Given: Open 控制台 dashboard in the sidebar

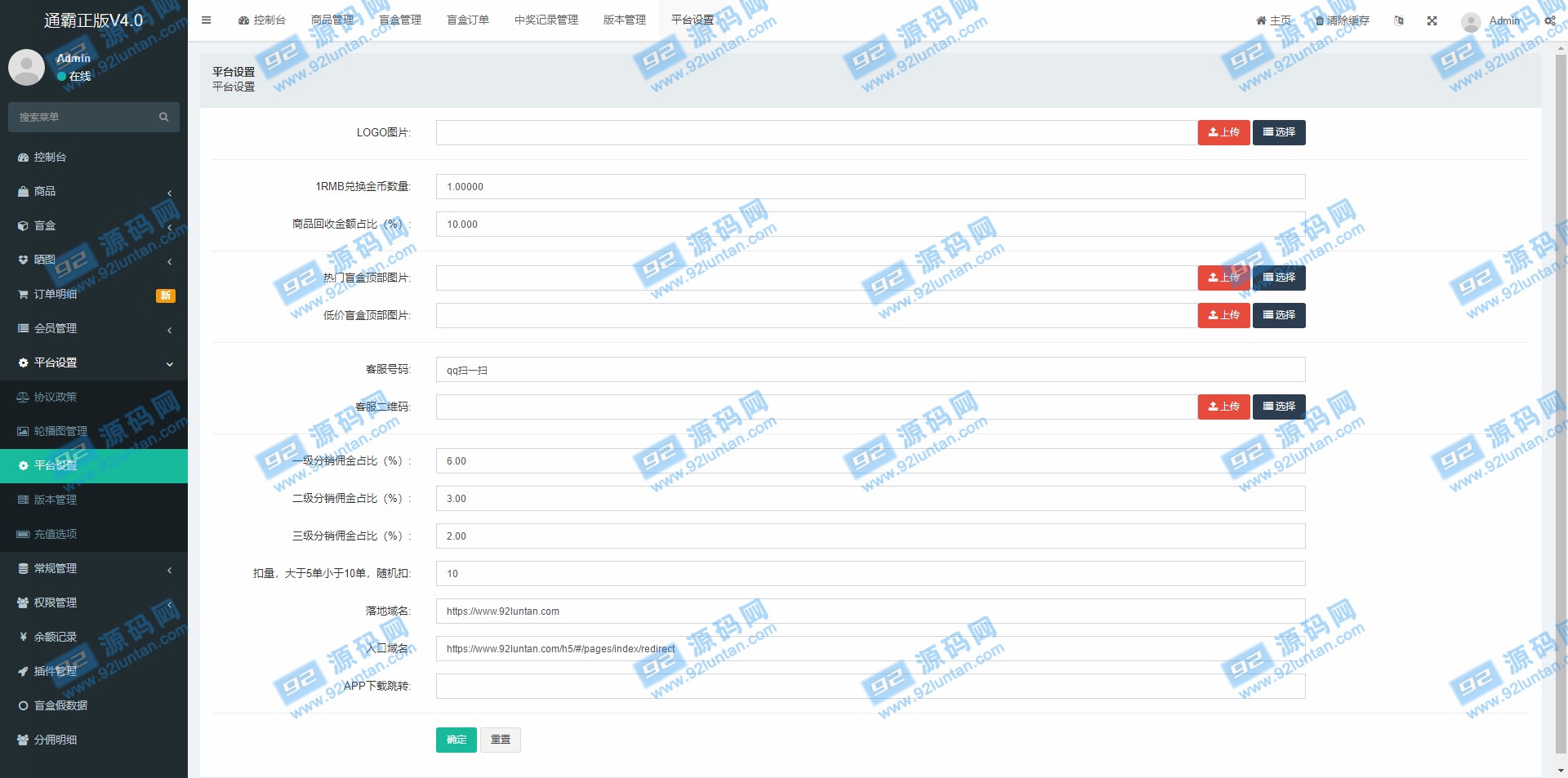Looking at the screenshot, I should point(94,157).
